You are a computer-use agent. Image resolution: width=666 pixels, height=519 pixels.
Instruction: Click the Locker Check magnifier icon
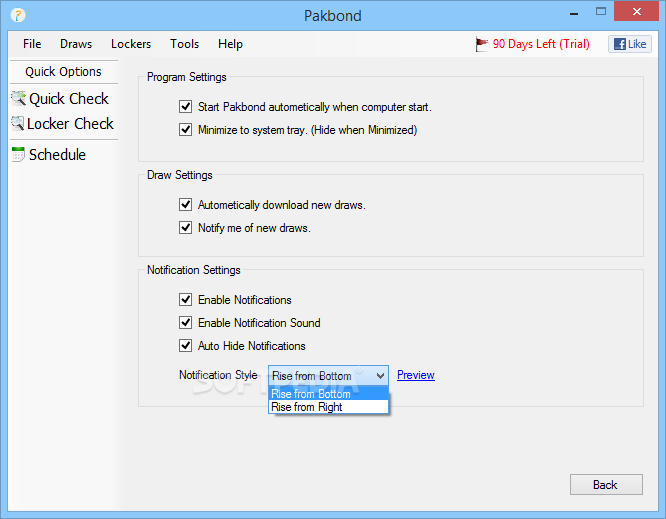[17, 124]
